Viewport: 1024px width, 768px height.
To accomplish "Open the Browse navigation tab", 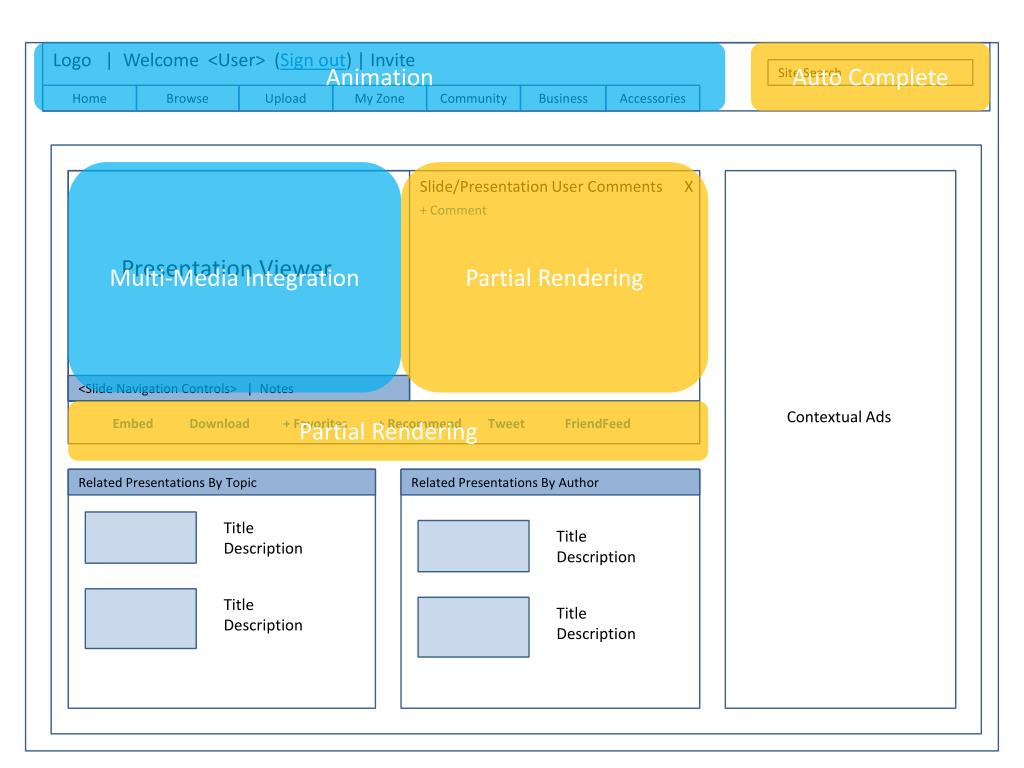I will coord(187,99).
